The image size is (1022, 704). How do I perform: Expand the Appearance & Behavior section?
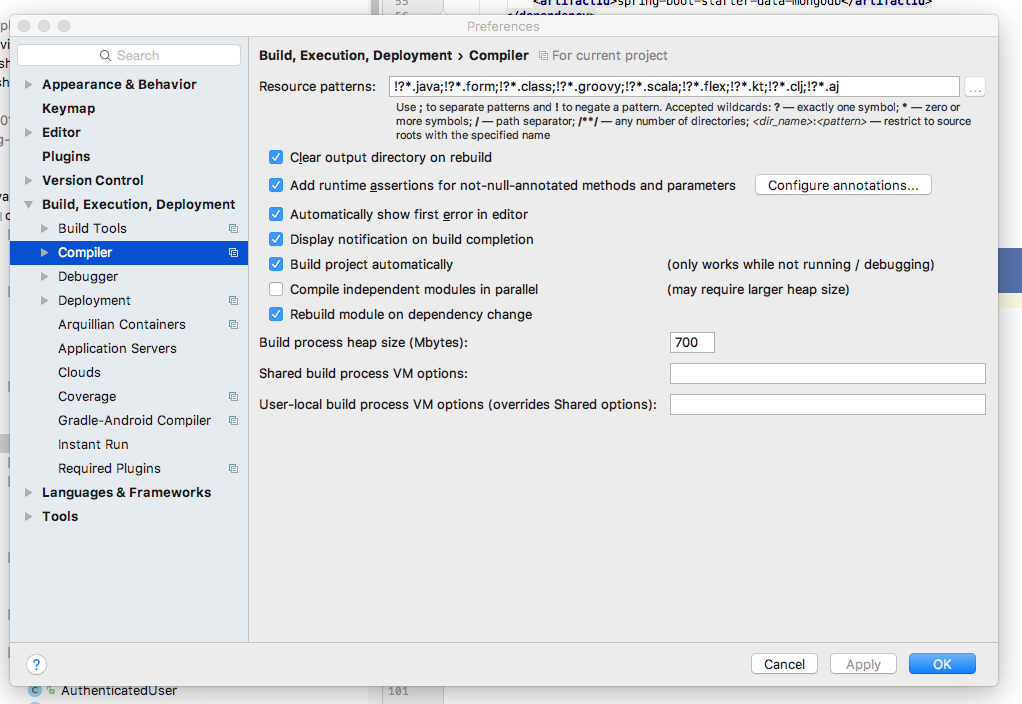29,85
